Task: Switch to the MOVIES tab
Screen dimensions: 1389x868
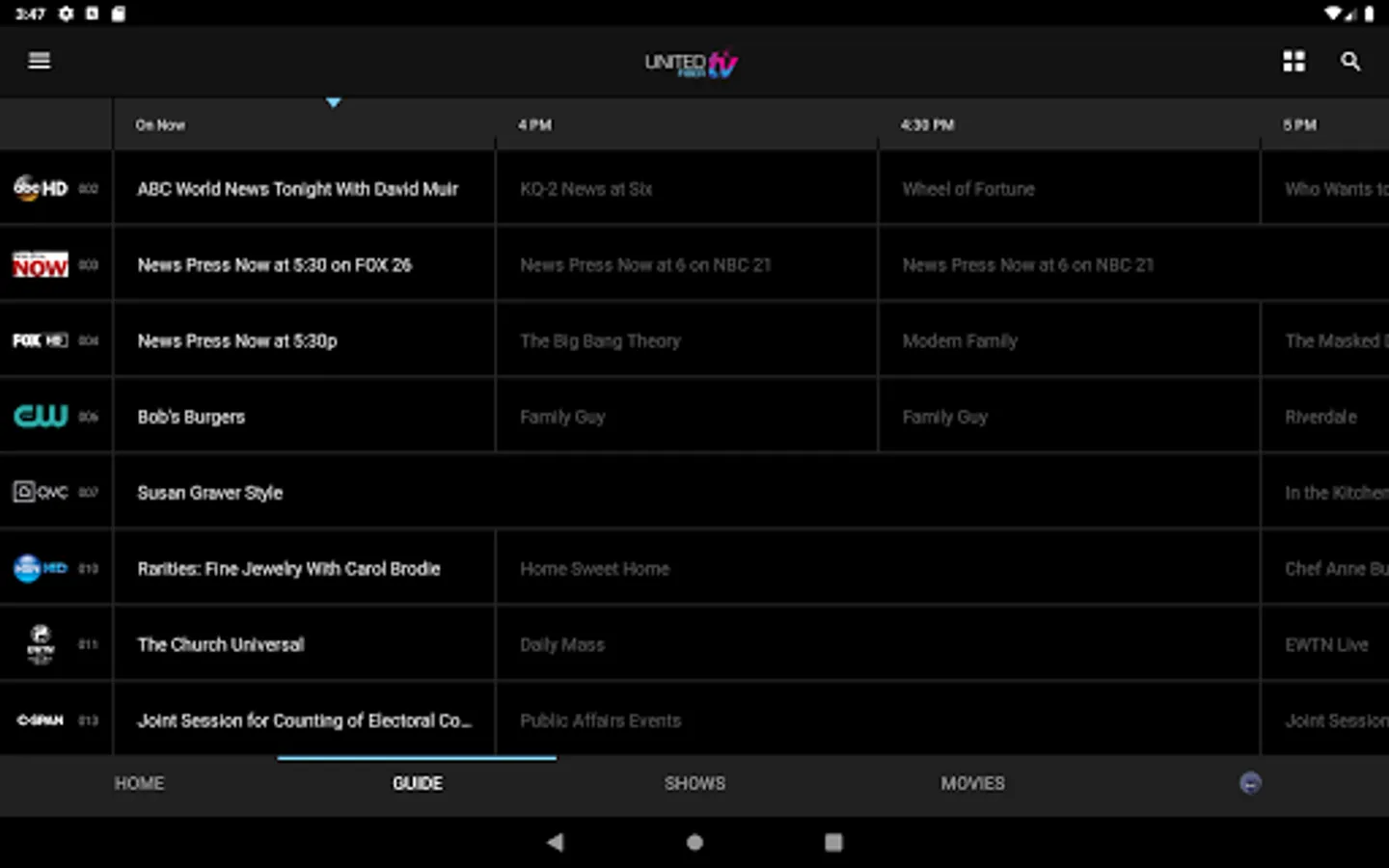Action: tap(972, 783)
